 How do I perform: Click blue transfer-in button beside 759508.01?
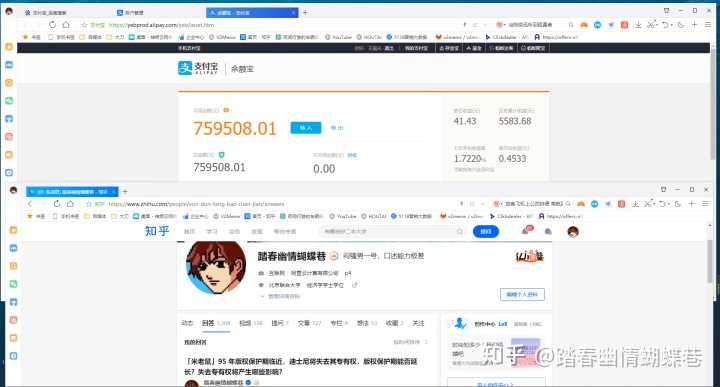click(306, 128)
